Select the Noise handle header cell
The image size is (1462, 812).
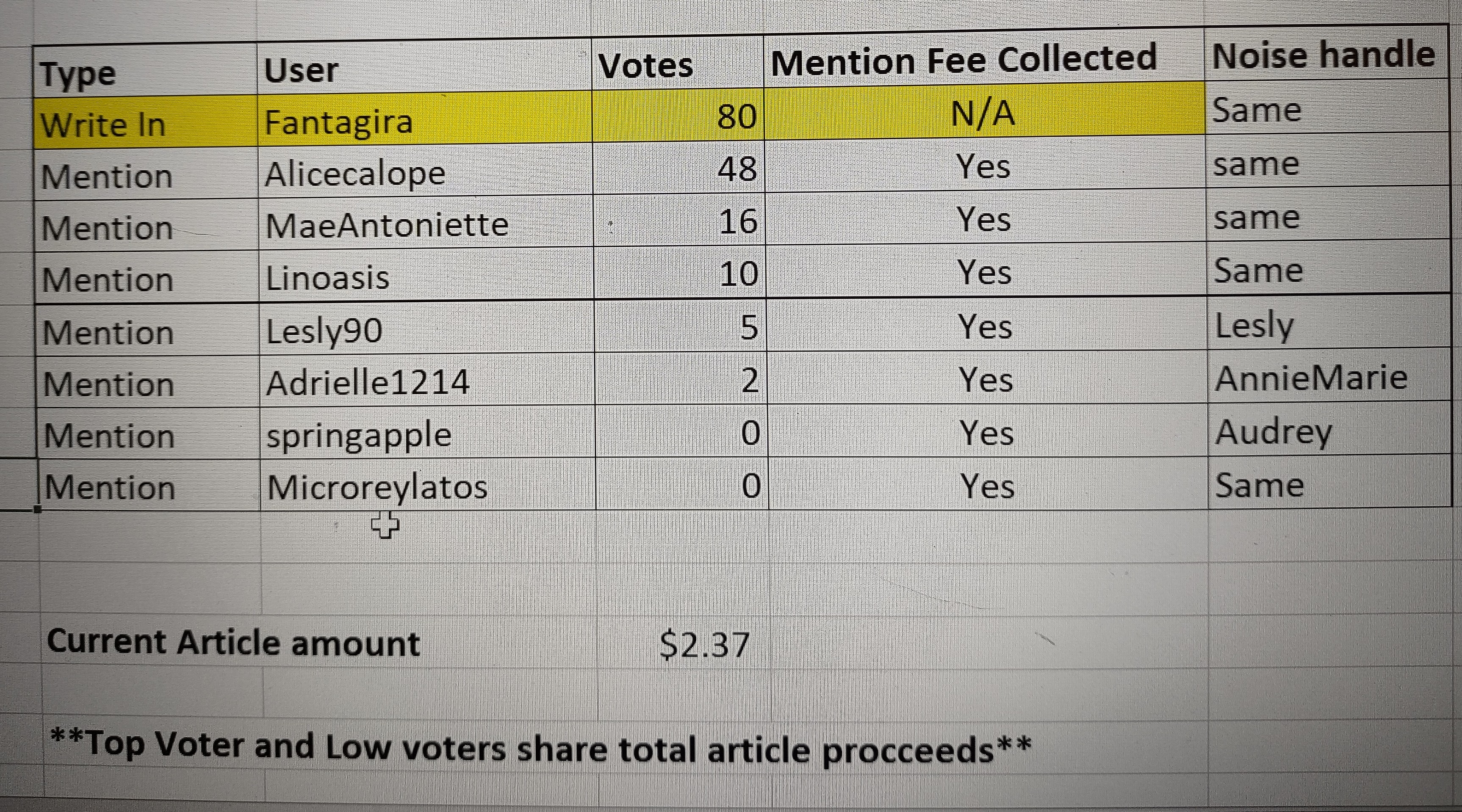[1326, 55]
